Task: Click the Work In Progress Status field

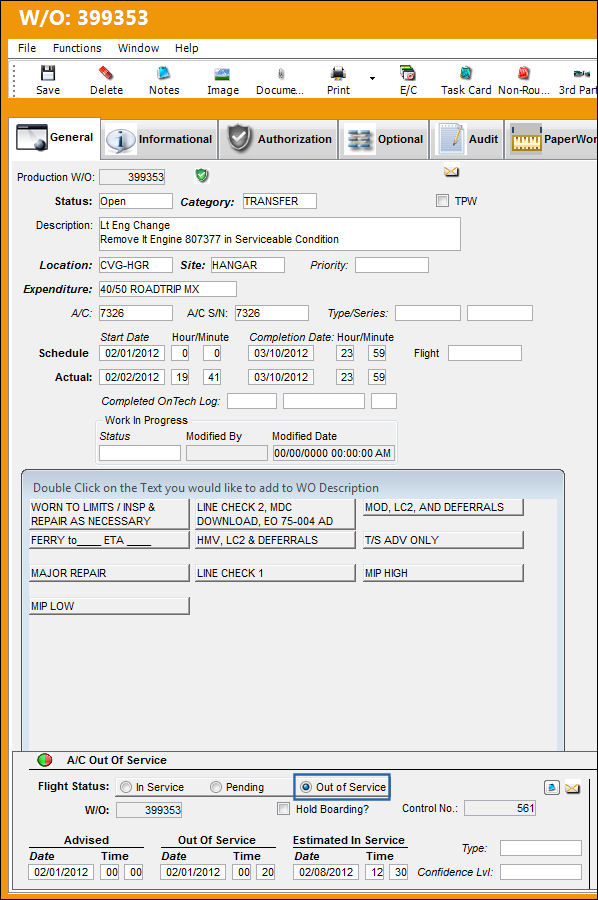Action: (x=140, y=453)
